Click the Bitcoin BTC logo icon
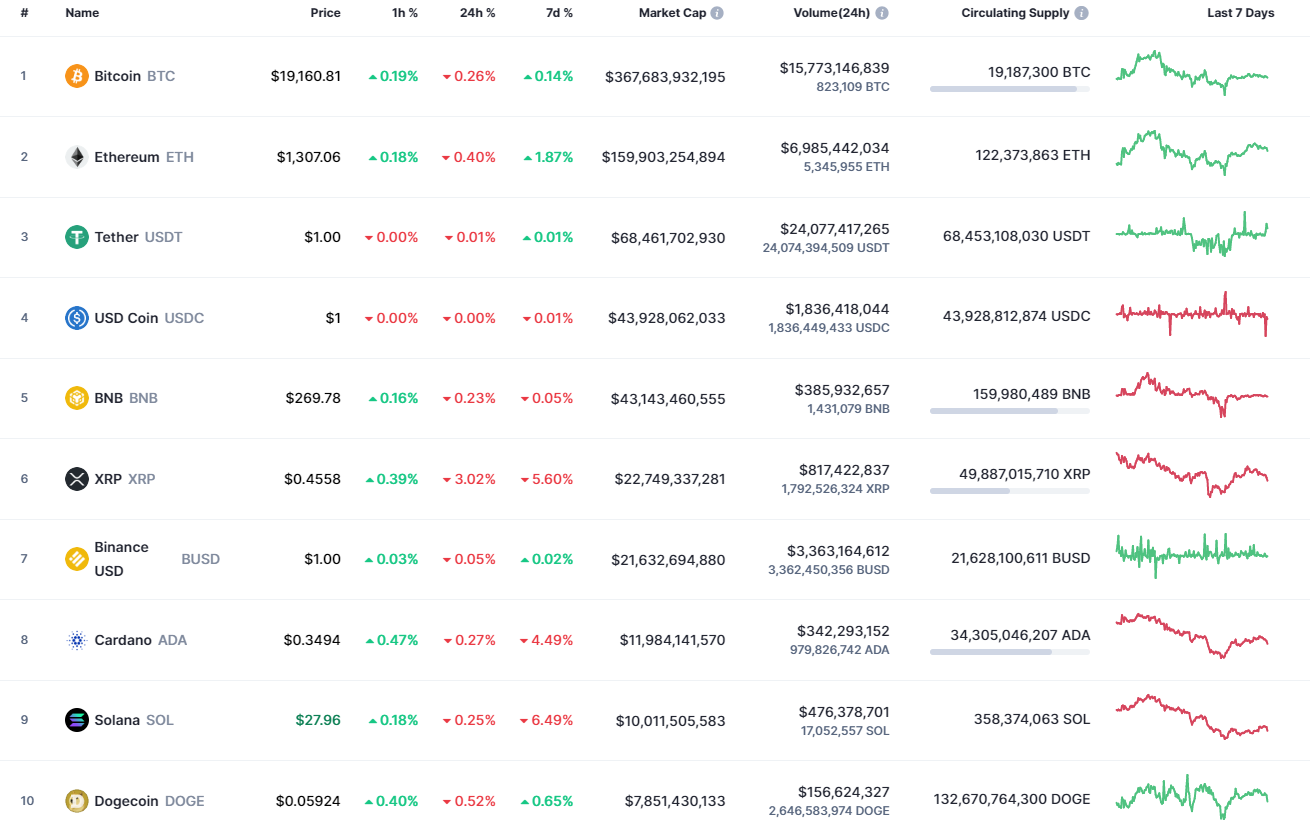This screenshot has height=839, width=1310. pos(75,75)
